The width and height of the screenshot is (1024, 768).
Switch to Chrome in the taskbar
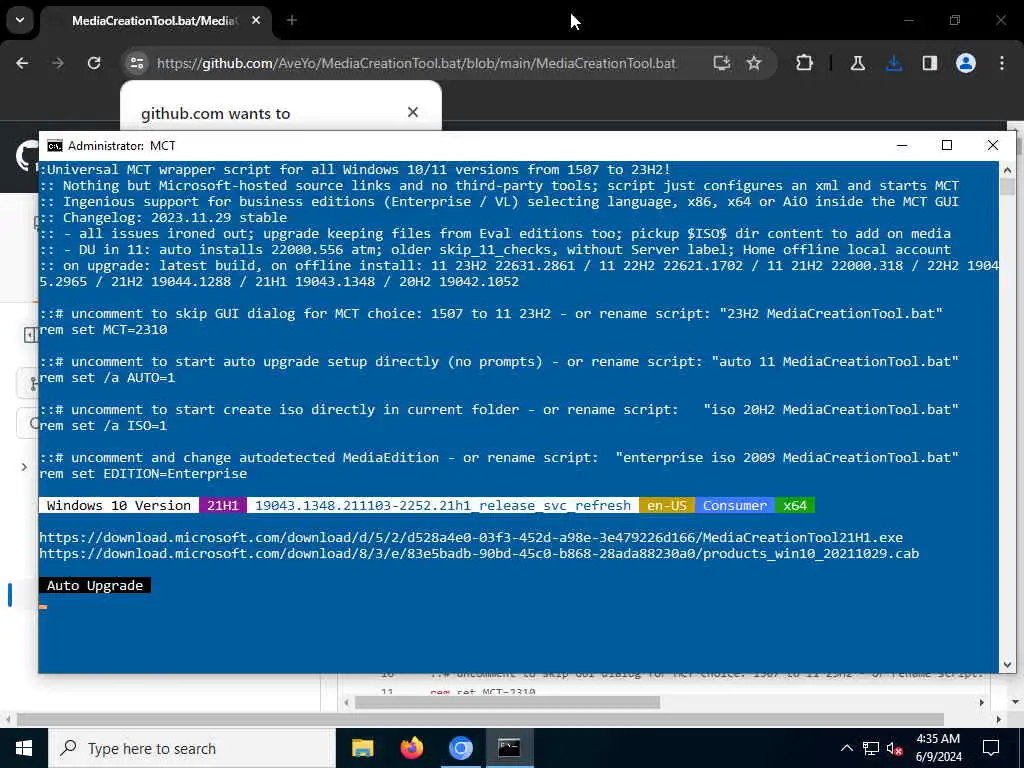[x=460, y=748]
